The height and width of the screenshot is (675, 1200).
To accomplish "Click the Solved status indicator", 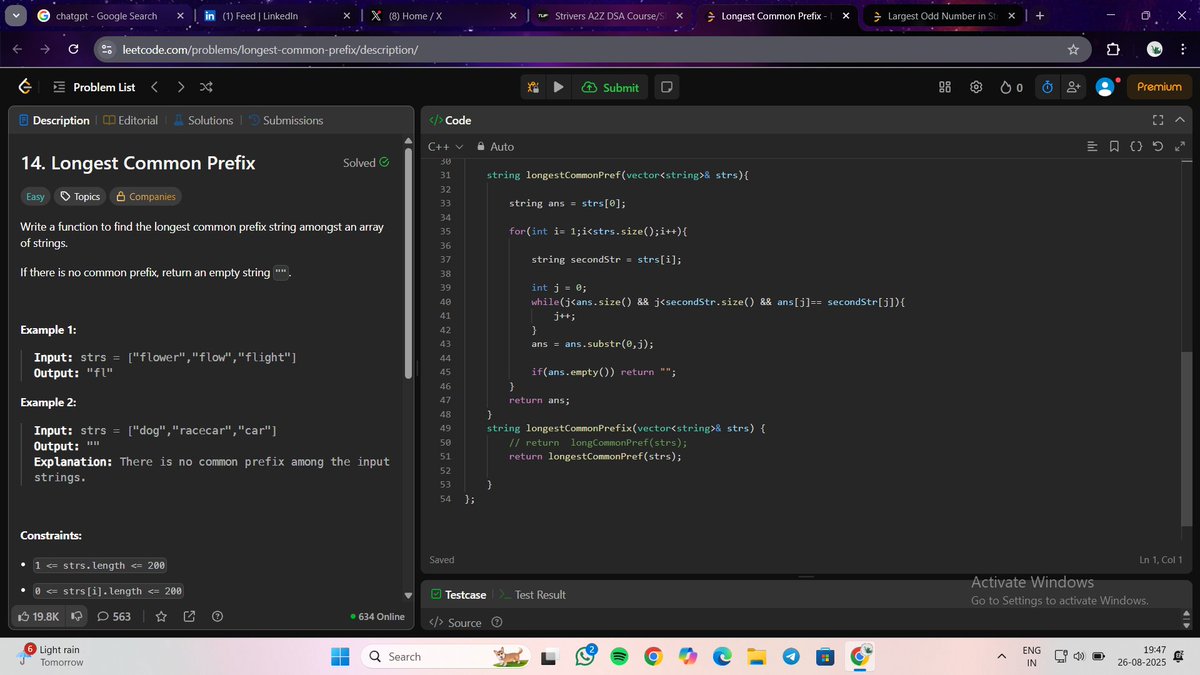I will 366,163.
